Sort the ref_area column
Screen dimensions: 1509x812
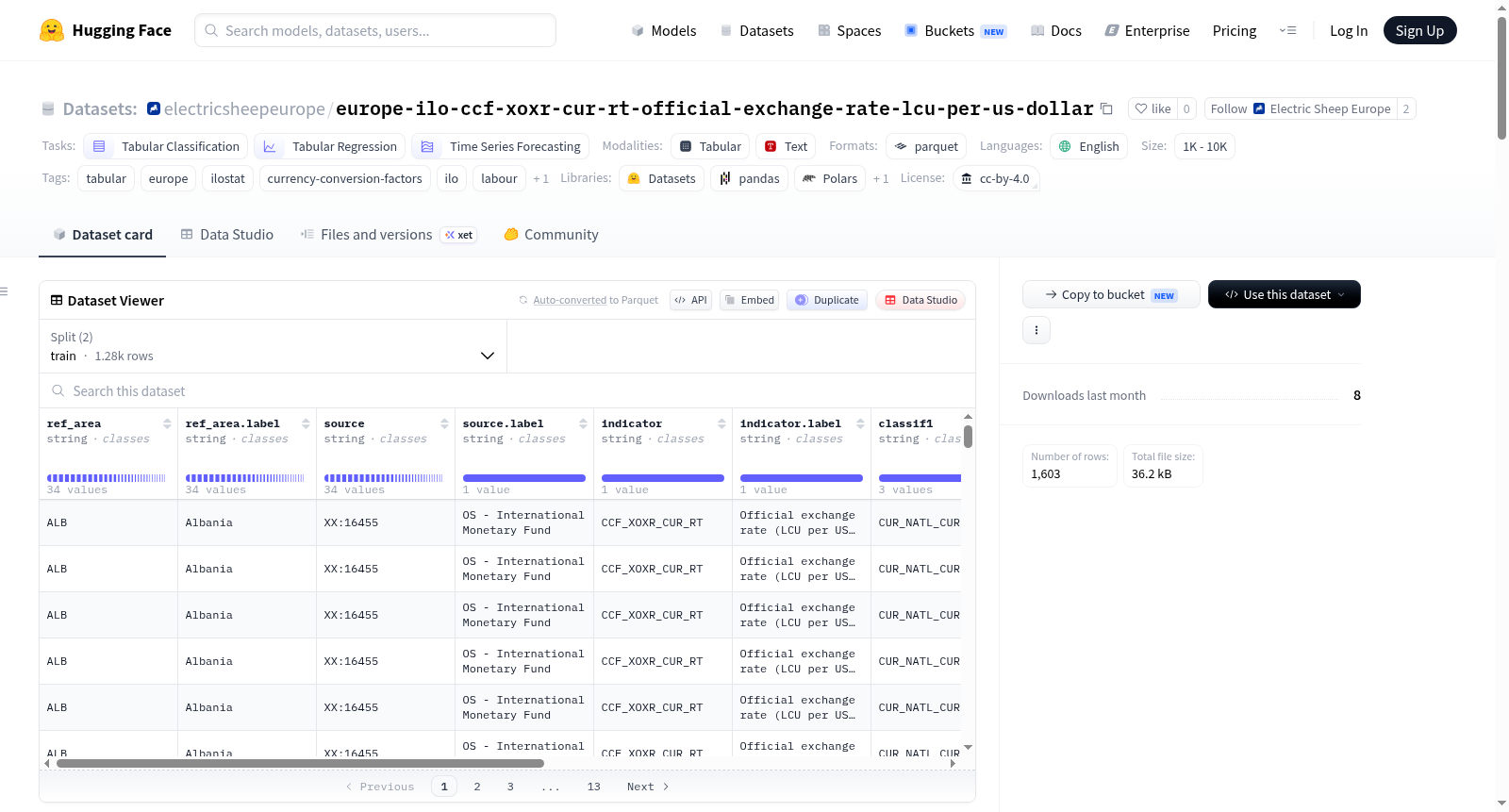tap(168, 423)
